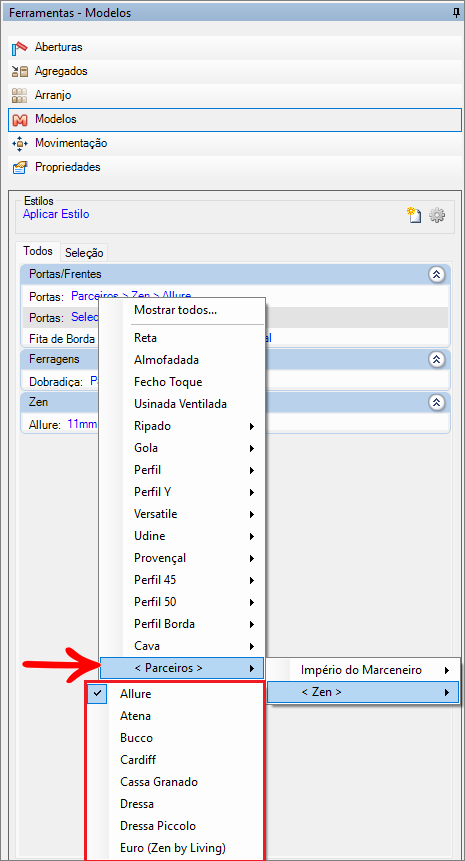This screenshot has width=465, height=861.
Task: Click the pin icon in panel title bar
Action: click(456, 12)
